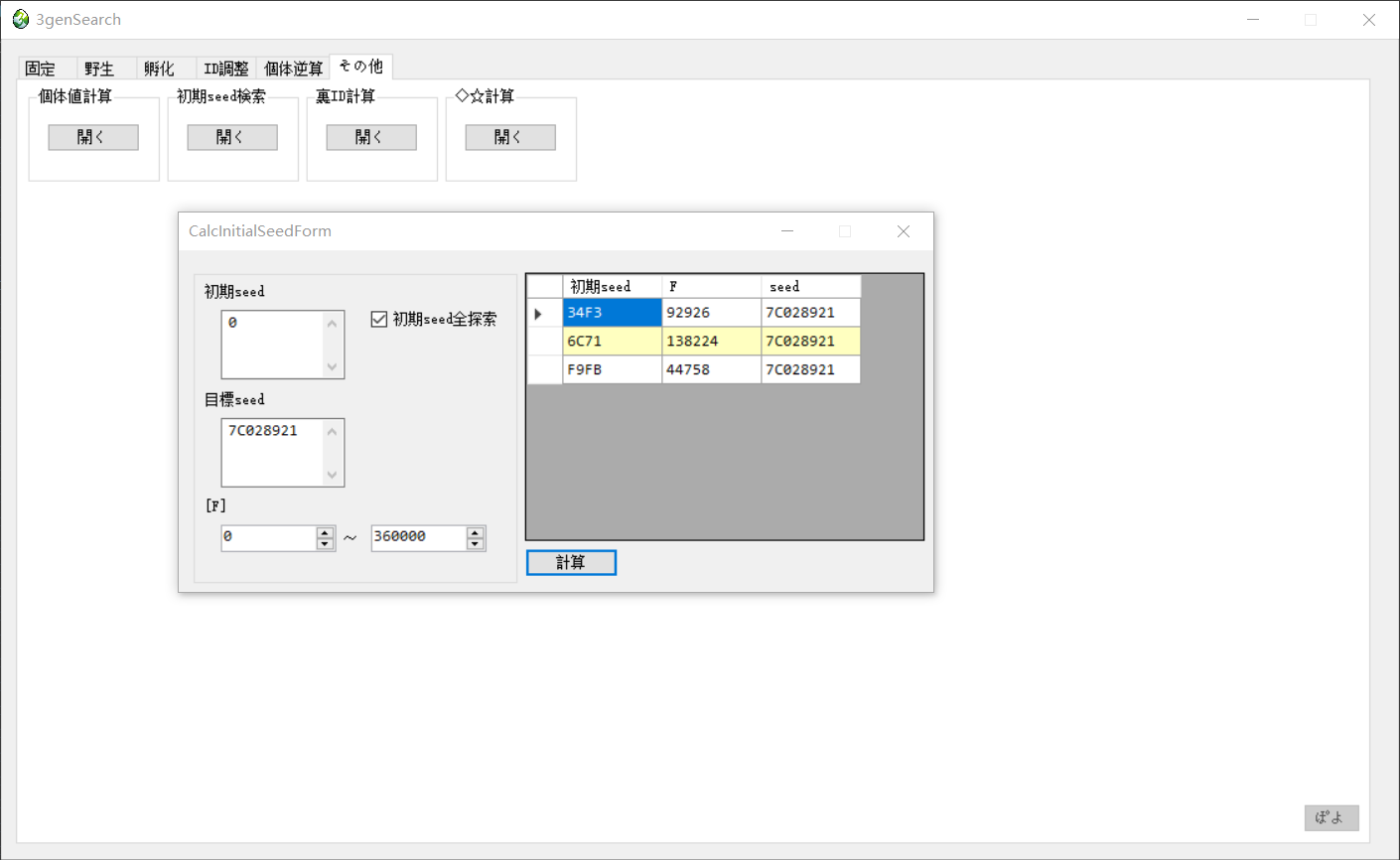Open ◇☆計算 with its 開く button
Image resolution: width=1400 pixels, height=860 pixels.
point(510,137)
